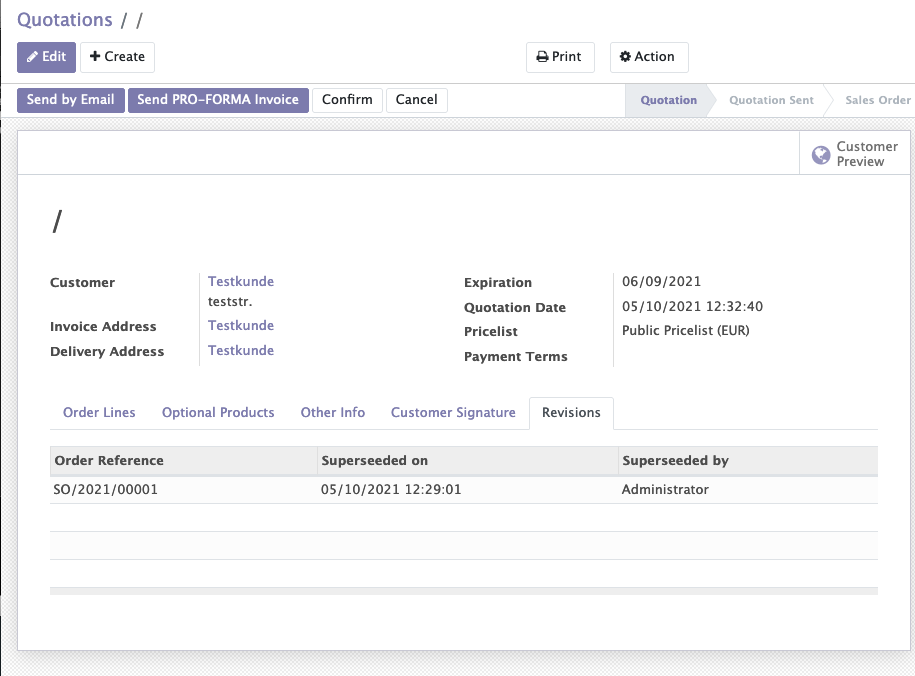Select the Sales Order status stage
The height and width of the screenshot is (676, 915).
(x=877, y=100)
